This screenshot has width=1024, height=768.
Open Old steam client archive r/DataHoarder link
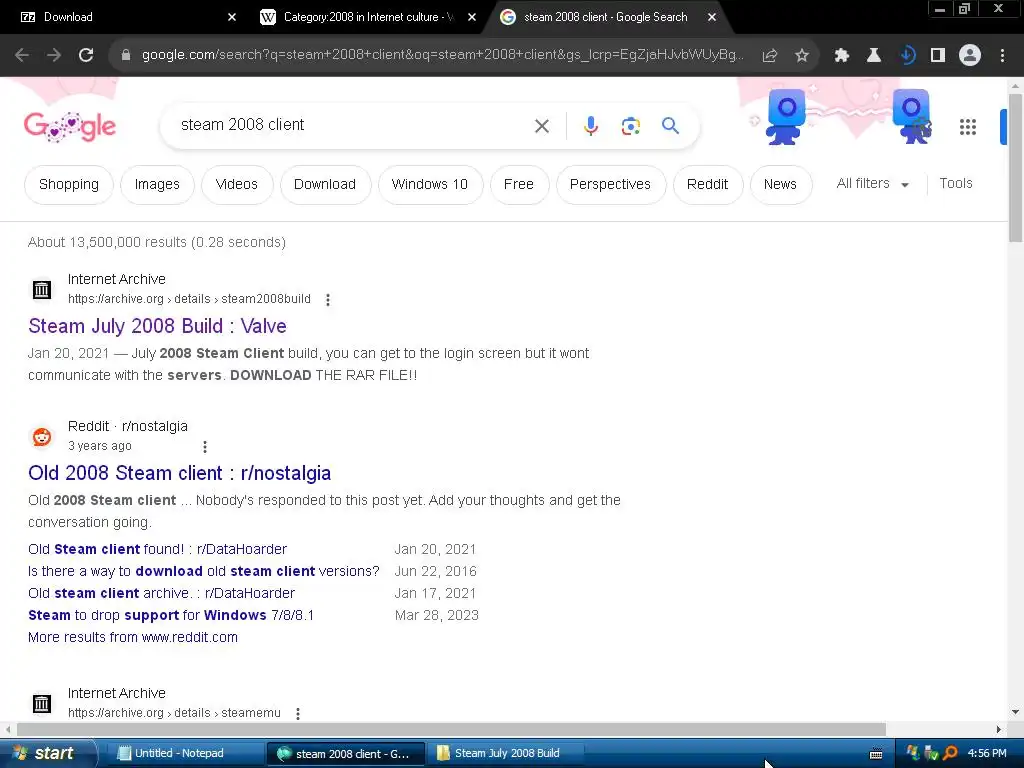pos(161,594)
